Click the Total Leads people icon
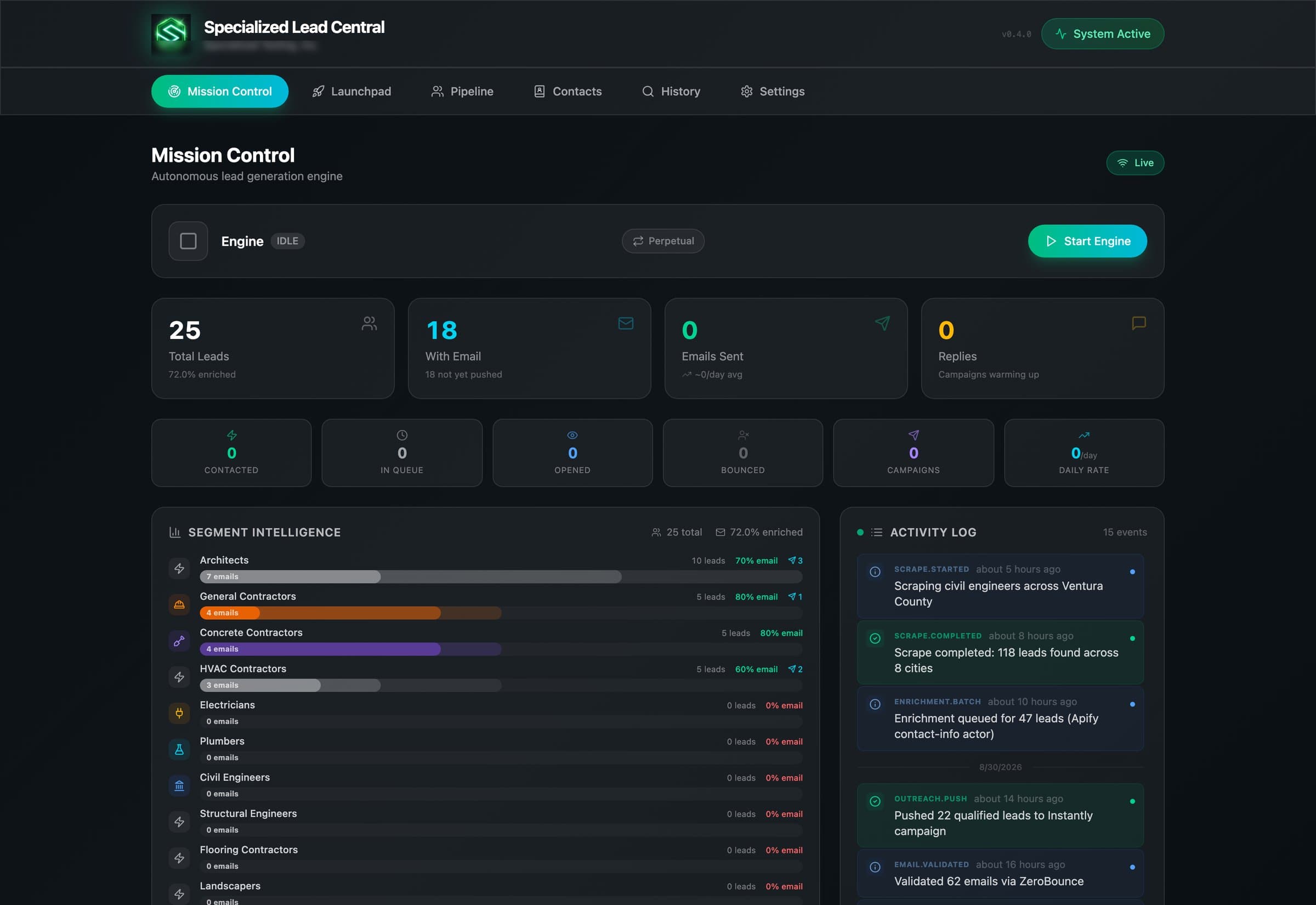This screenshot has height=905, width=1316. pyautogui.click(x=370, y=323)
